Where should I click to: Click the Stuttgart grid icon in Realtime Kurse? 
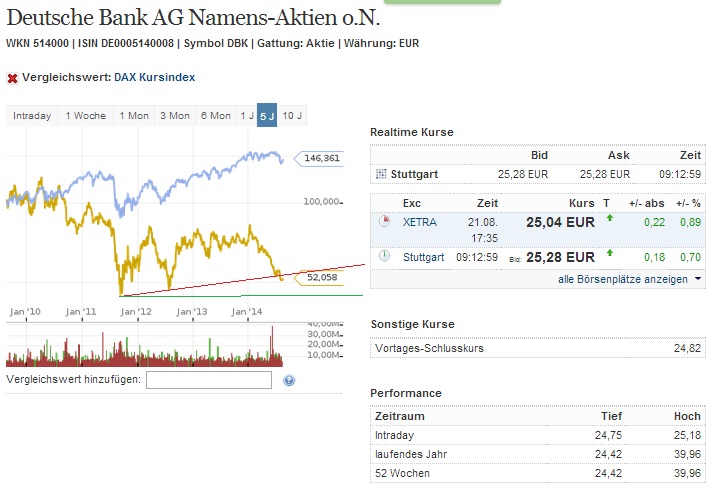point(380,174)
